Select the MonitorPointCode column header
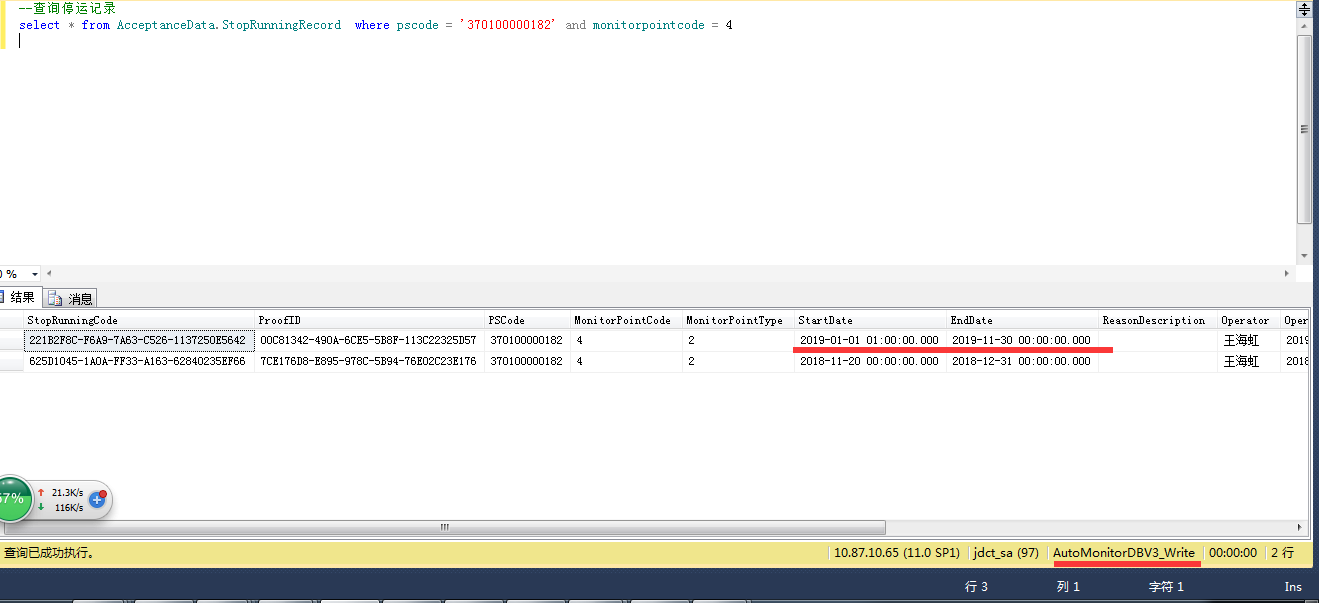1319x603 pixels. pyautogui.click(x=626, y=320)
